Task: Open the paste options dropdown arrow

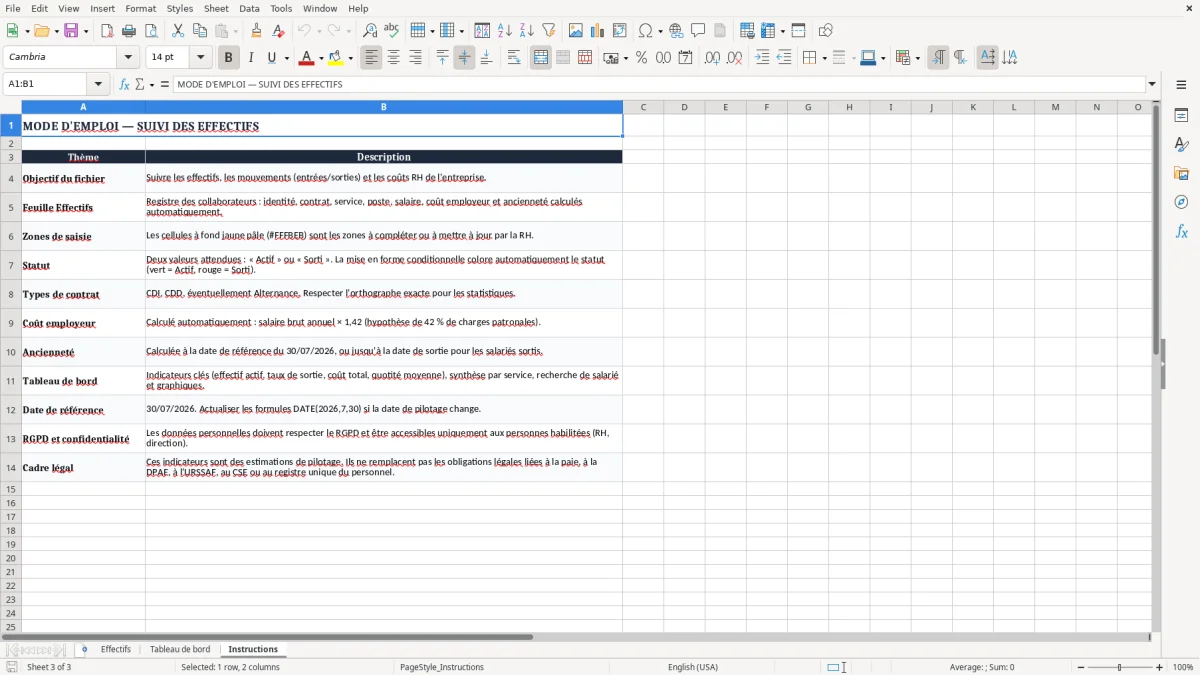Action: pyautogui.click(x=235, y=31)
